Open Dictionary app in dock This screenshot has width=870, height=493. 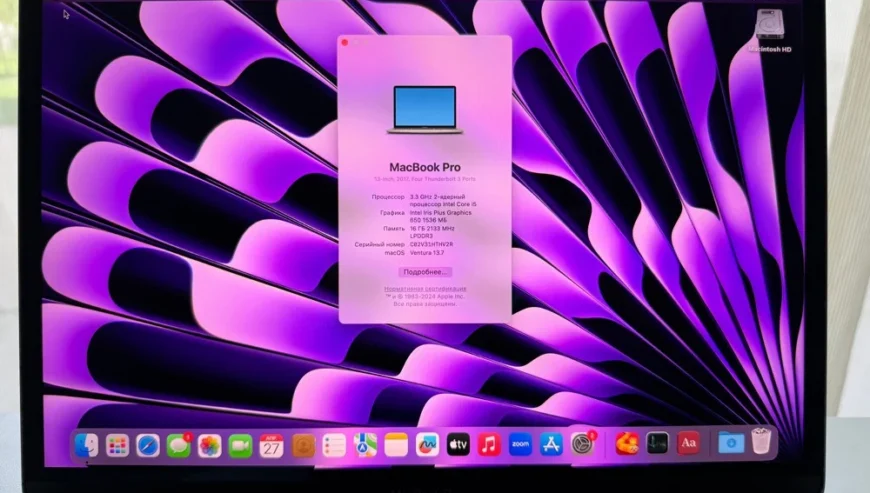click(x=688, y=442)
